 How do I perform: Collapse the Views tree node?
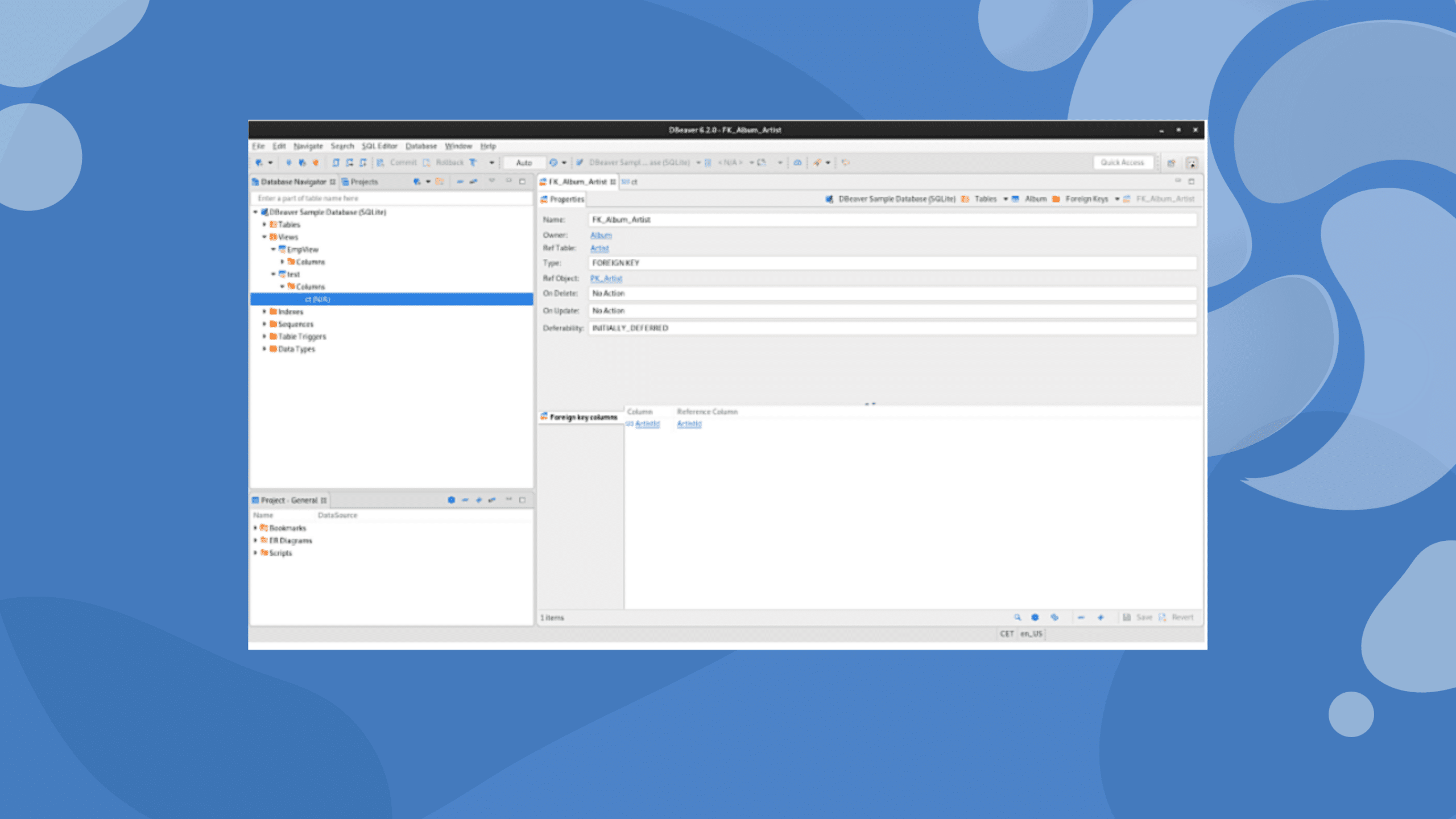click(264, 237)
